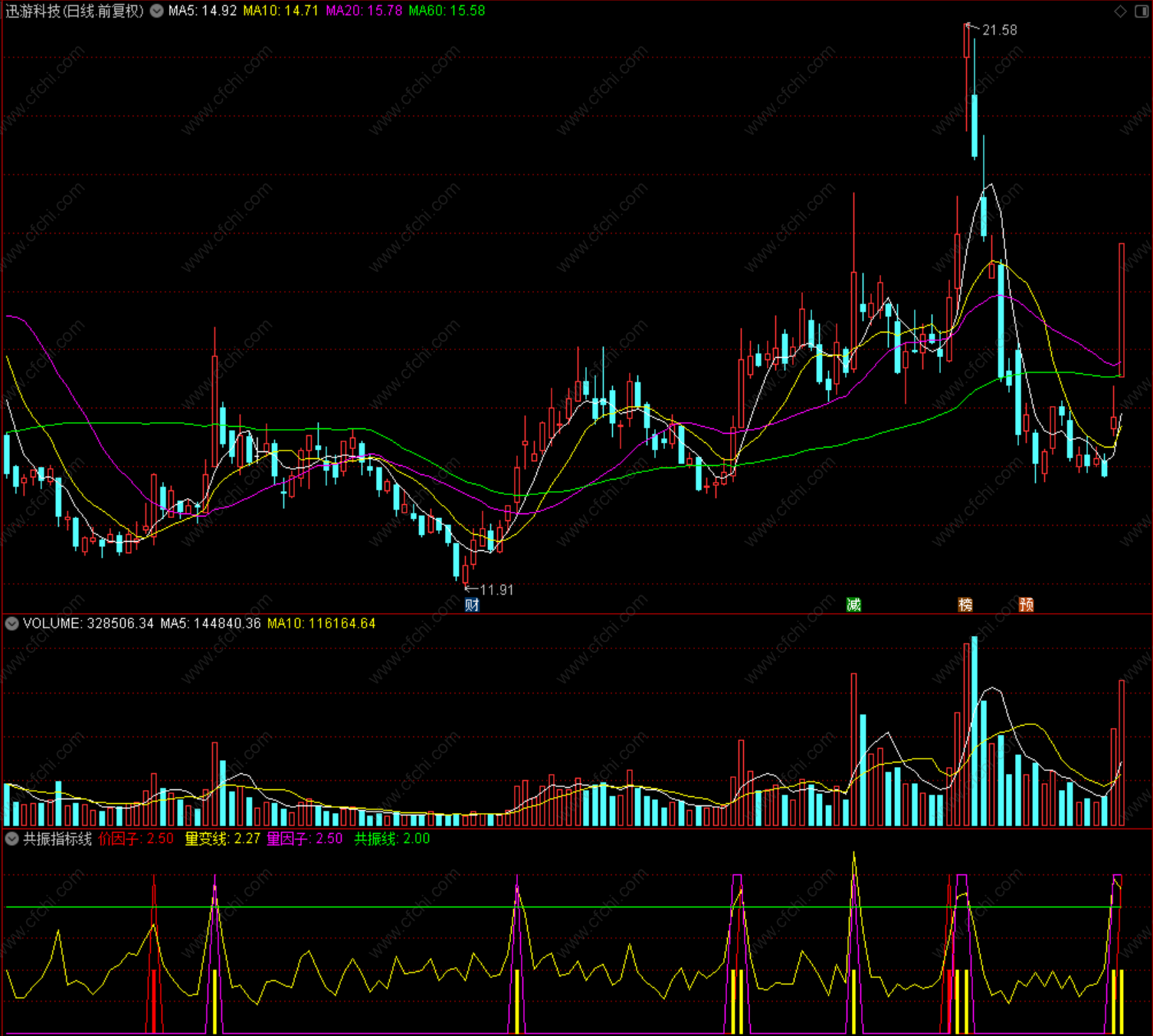1153x1036 pixels.
Task: Open the green 减 shareholder reduction marker
Action: [853, 605]
